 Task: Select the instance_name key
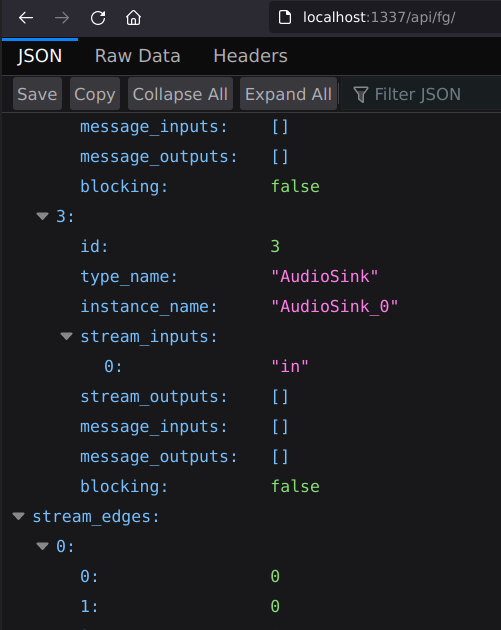click(x=149, y=307)
